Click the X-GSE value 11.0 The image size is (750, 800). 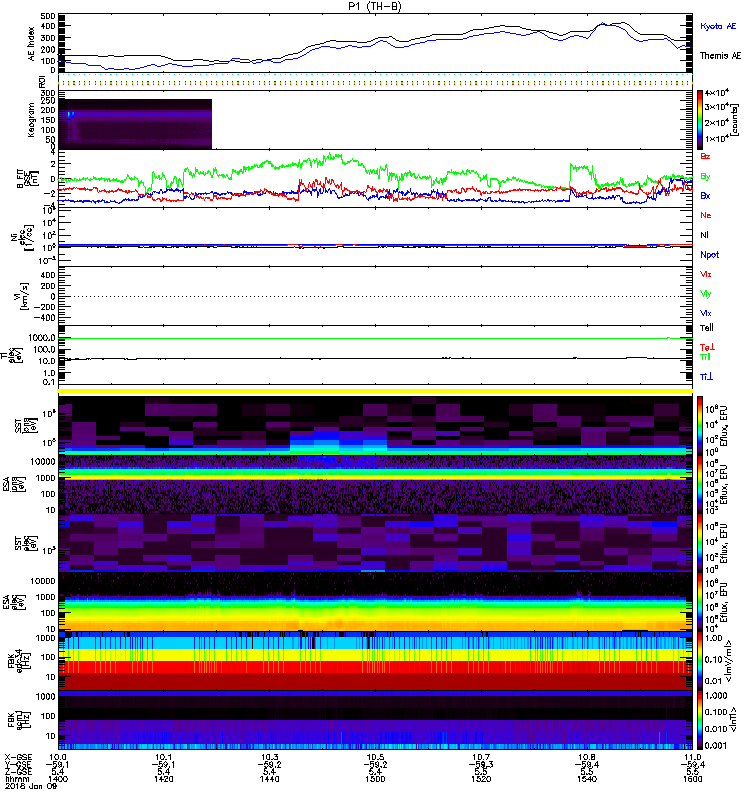tap(692, 757)
